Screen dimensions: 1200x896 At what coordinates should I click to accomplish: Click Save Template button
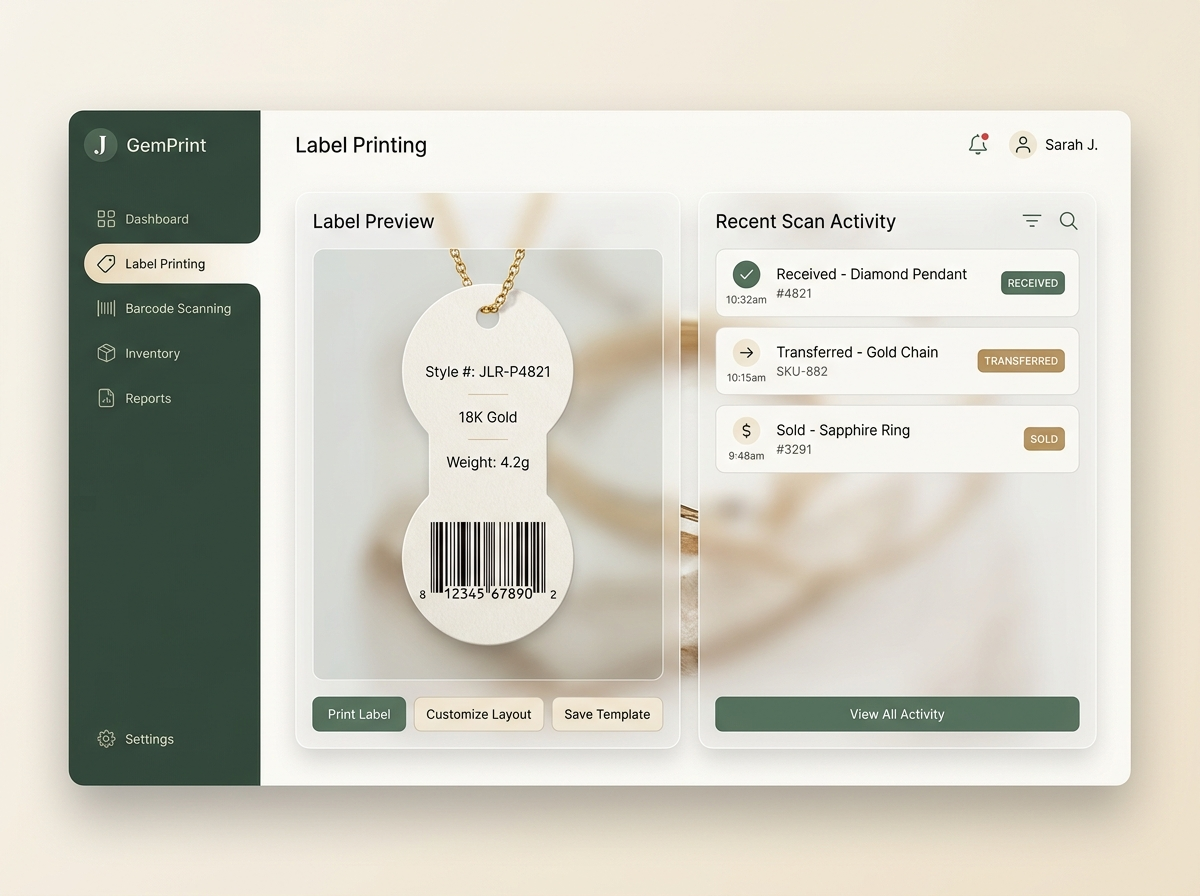coord(607,714)
